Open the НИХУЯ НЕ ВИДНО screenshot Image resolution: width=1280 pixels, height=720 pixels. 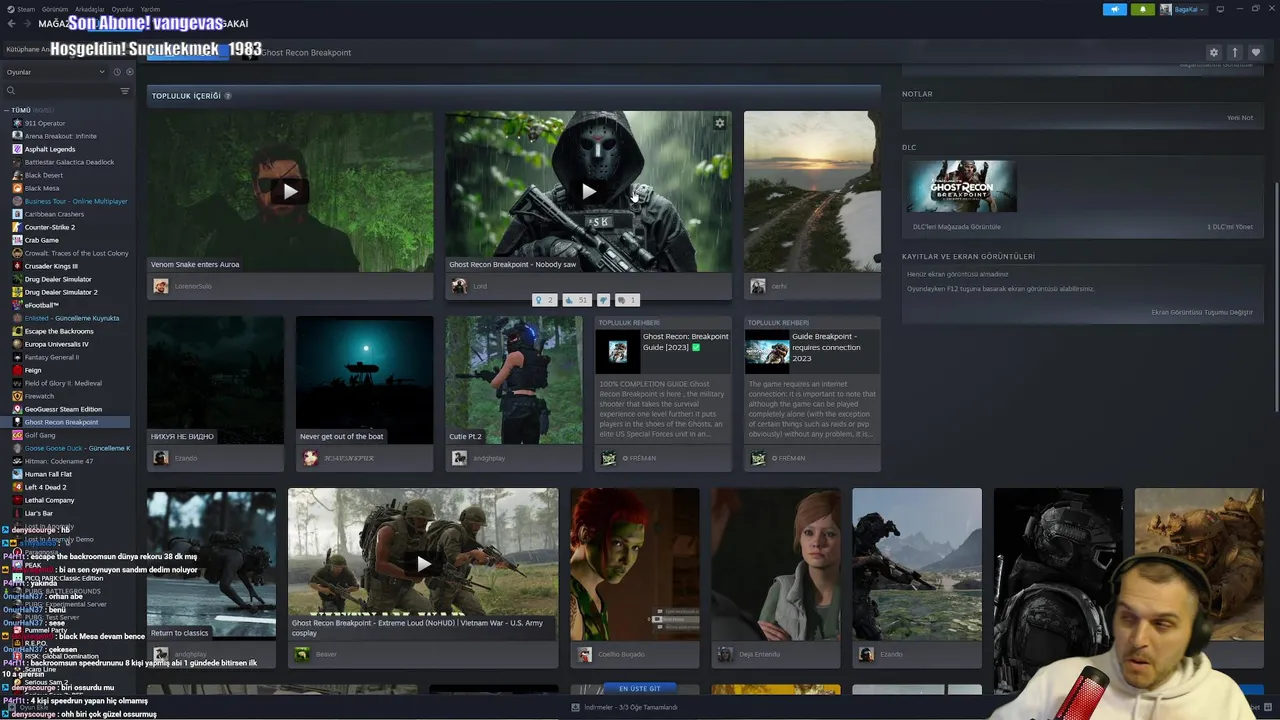click(x=216, y=380)
